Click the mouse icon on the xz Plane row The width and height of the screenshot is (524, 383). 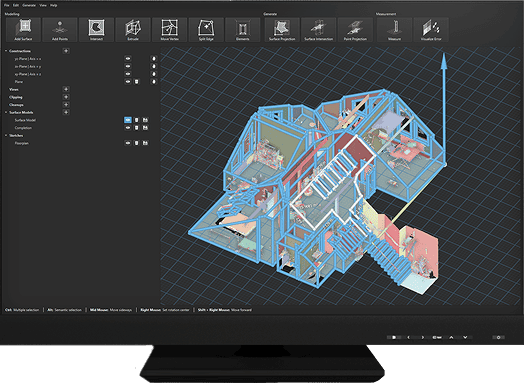[x=154, y=66]
